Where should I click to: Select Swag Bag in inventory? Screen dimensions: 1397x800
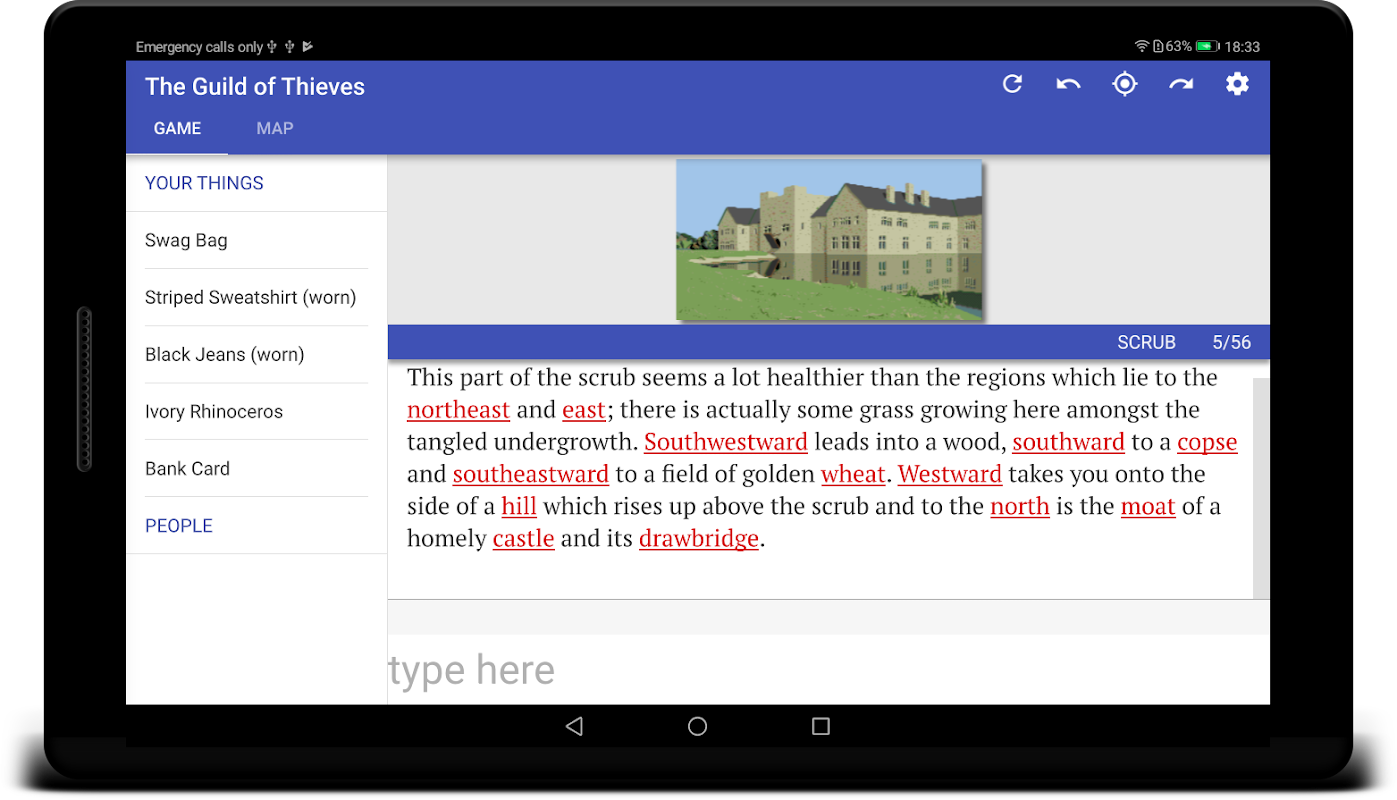[x=256, y=240]
